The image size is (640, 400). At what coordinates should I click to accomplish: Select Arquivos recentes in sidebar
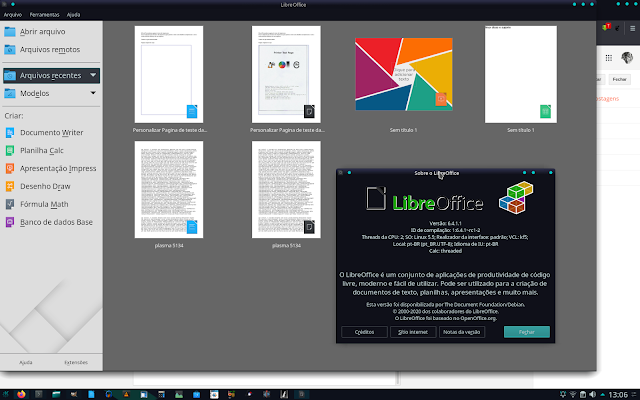(51, 76)
